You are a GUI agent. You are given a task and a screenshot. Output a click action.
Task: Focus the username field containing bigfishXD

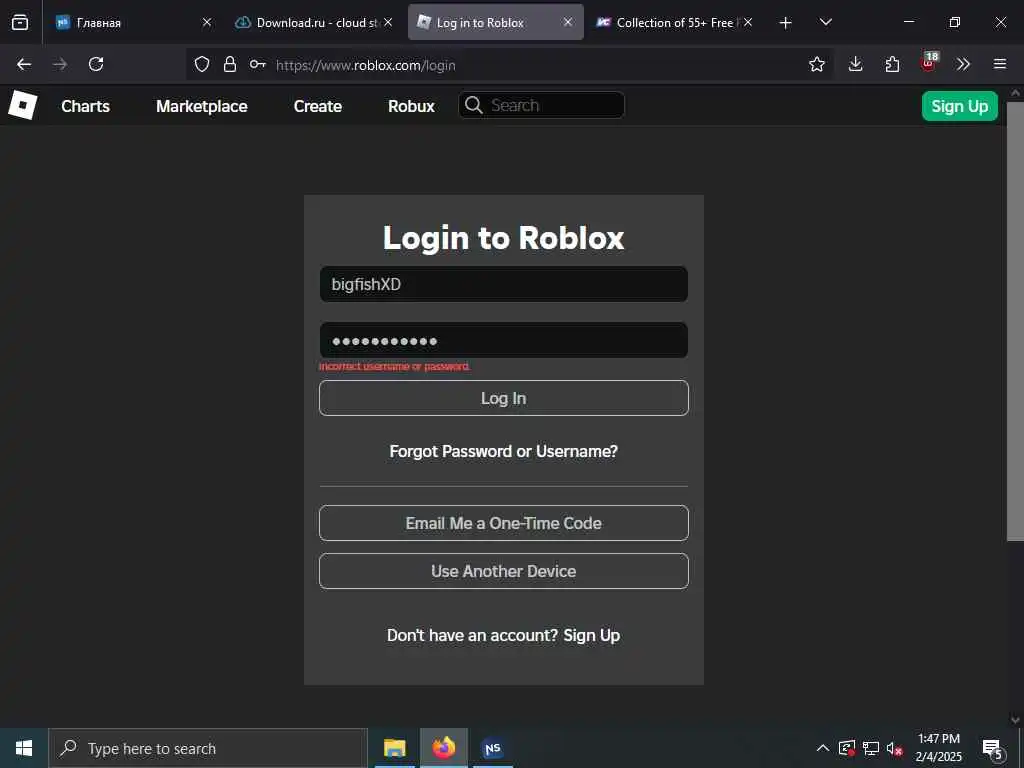click(x=504, y=284)
